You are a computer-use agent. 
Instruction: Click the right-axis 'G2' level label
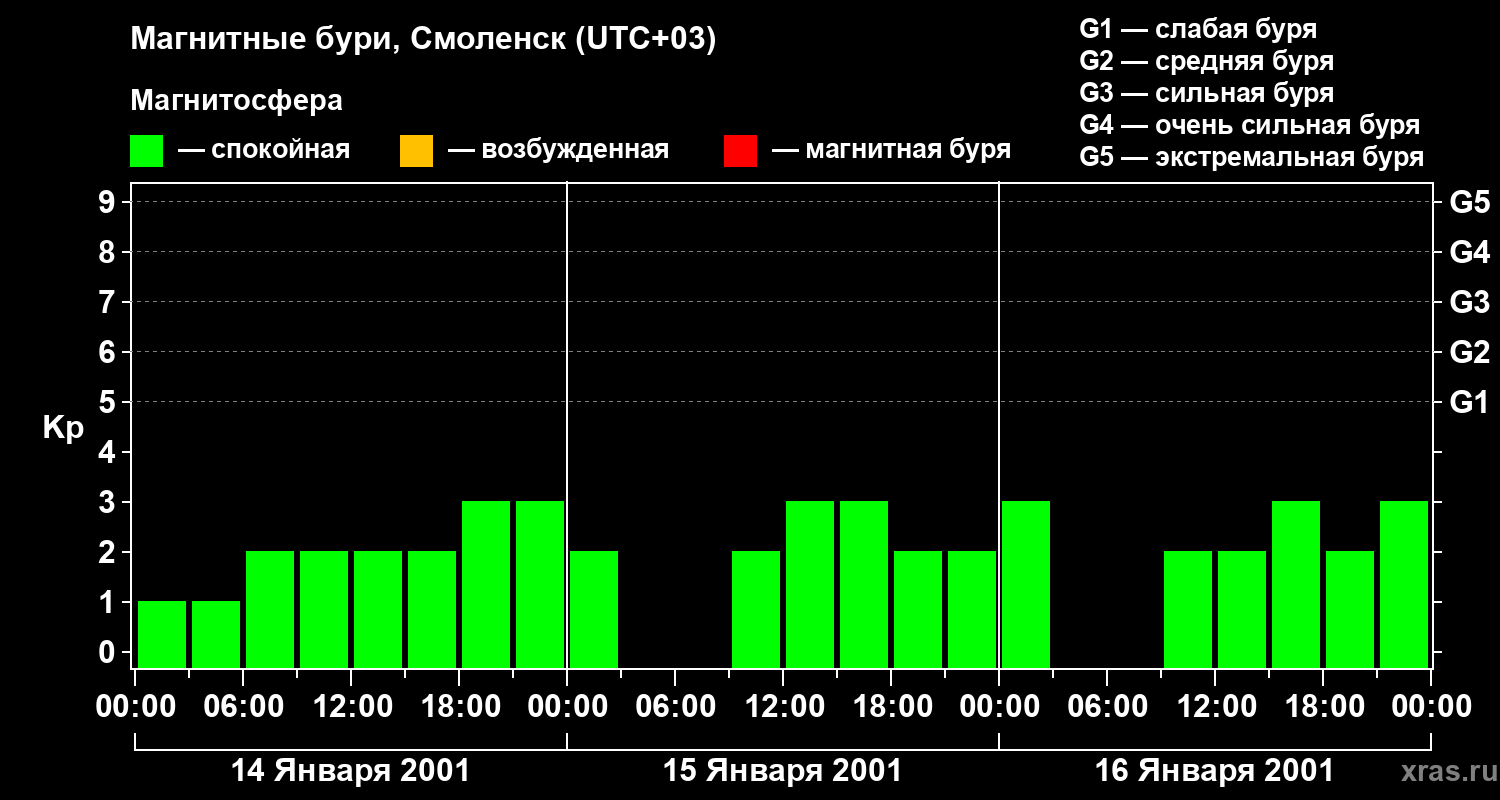(x=1469, y=352)
